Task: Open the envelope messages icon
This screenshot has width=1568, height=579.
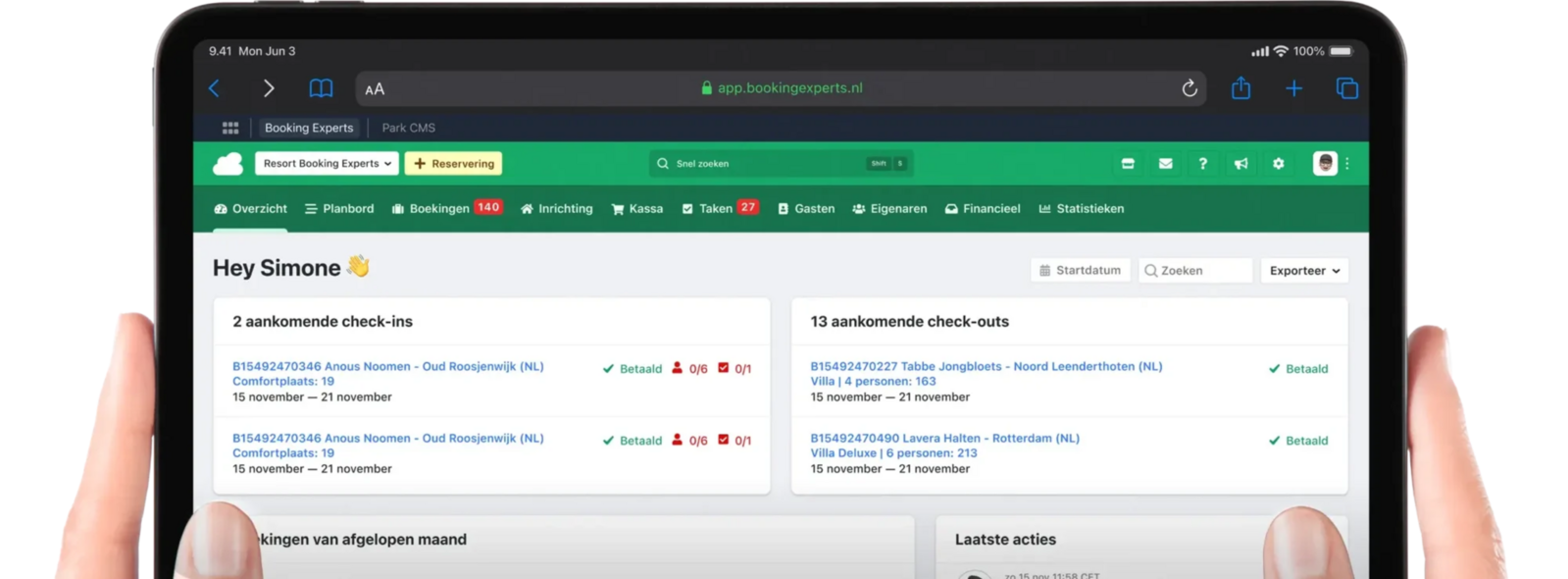Action: [x=1165, y=164]
